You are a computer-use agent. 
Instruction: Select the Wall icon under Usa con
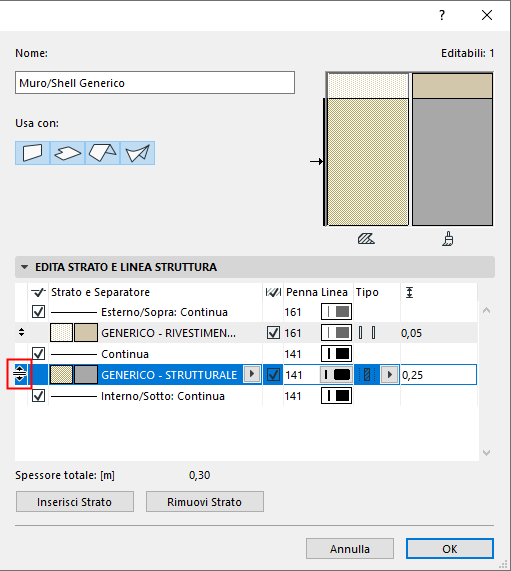(x=32, y=153)
